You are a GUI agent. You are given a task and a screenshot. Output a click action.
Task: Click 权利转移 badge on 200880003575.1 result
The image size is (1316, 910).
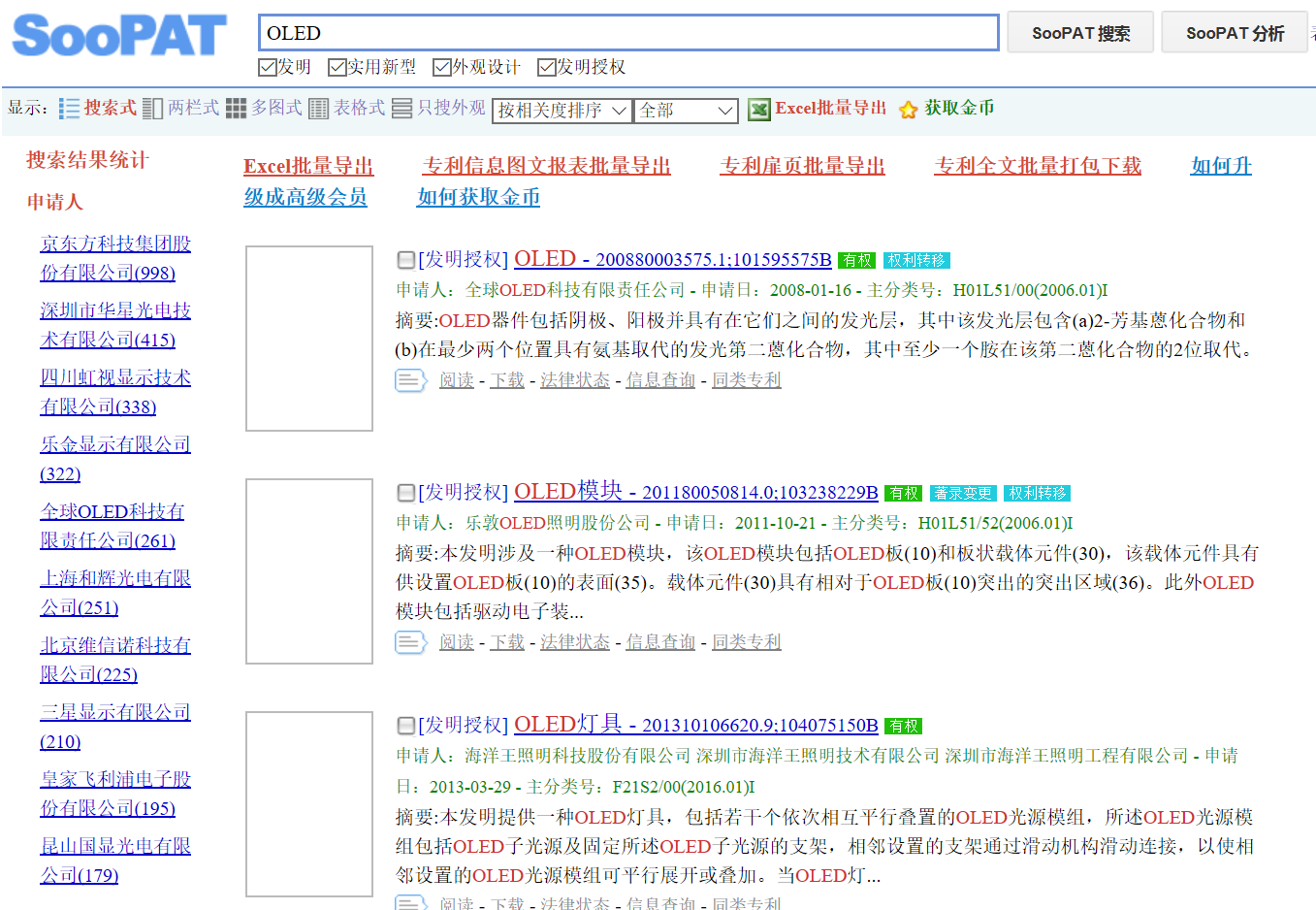916,260
